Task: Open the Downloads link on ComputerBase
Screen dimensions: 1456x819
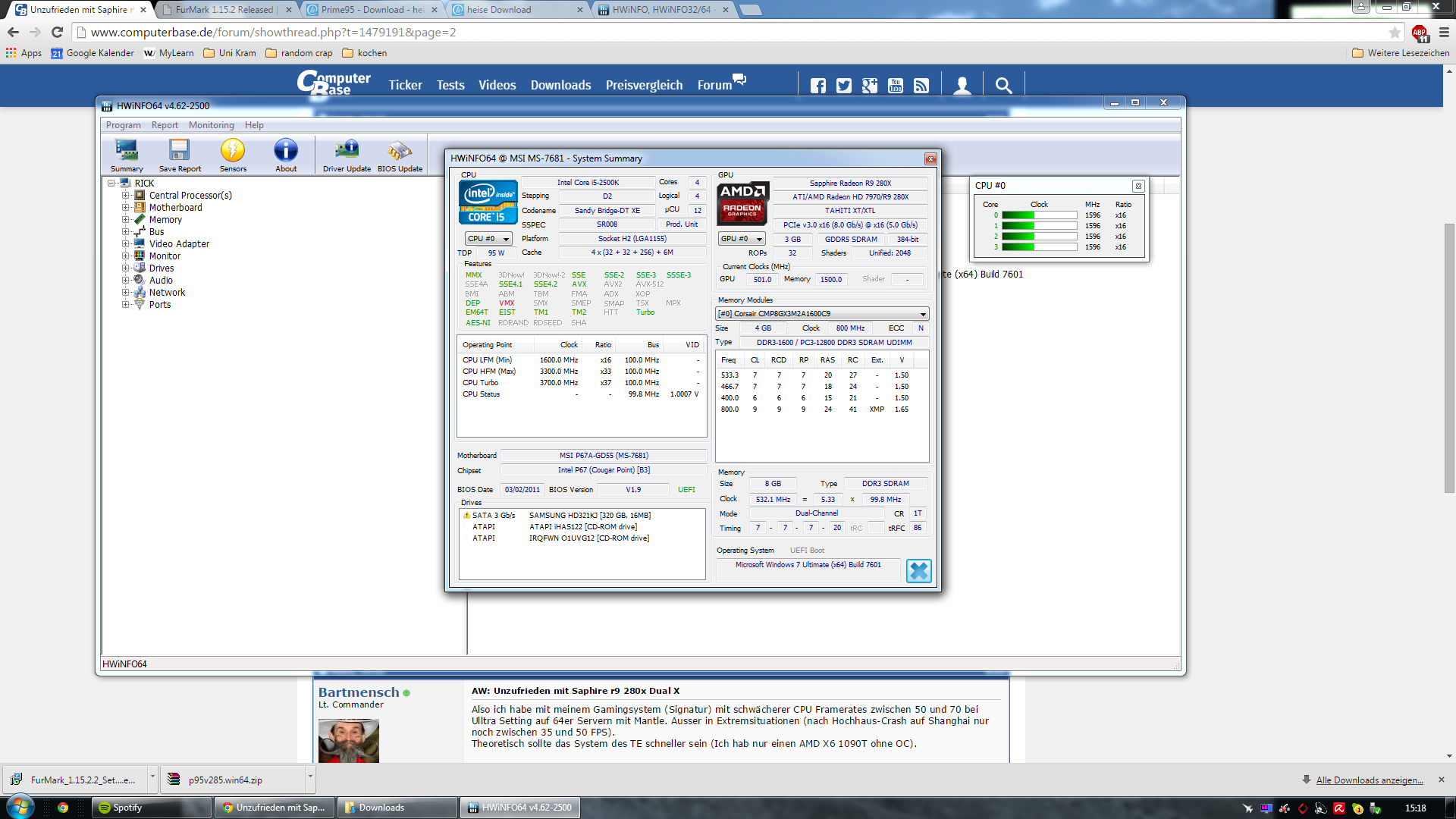Action: tap(560, 85)
